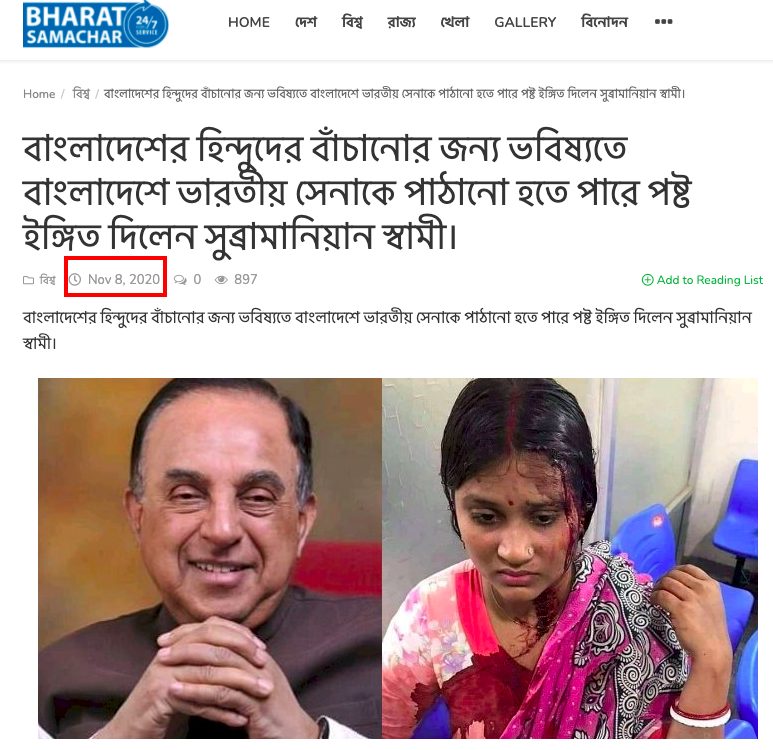Click the Nov 8, 2020 date text
This screenshot has width=773, height=750.
point(124,280)
